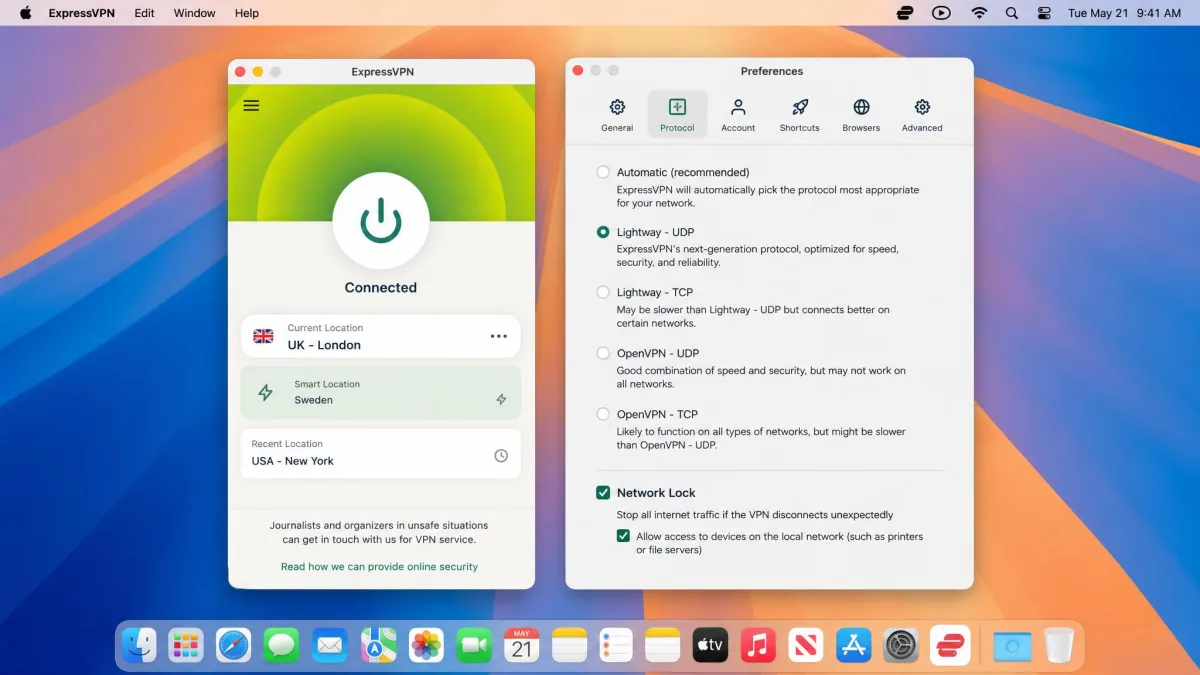Open the Apple menu
Image resolution: width=1200 pixels, height=675 pixels.
pyautogui.click(x=25, y=13)
